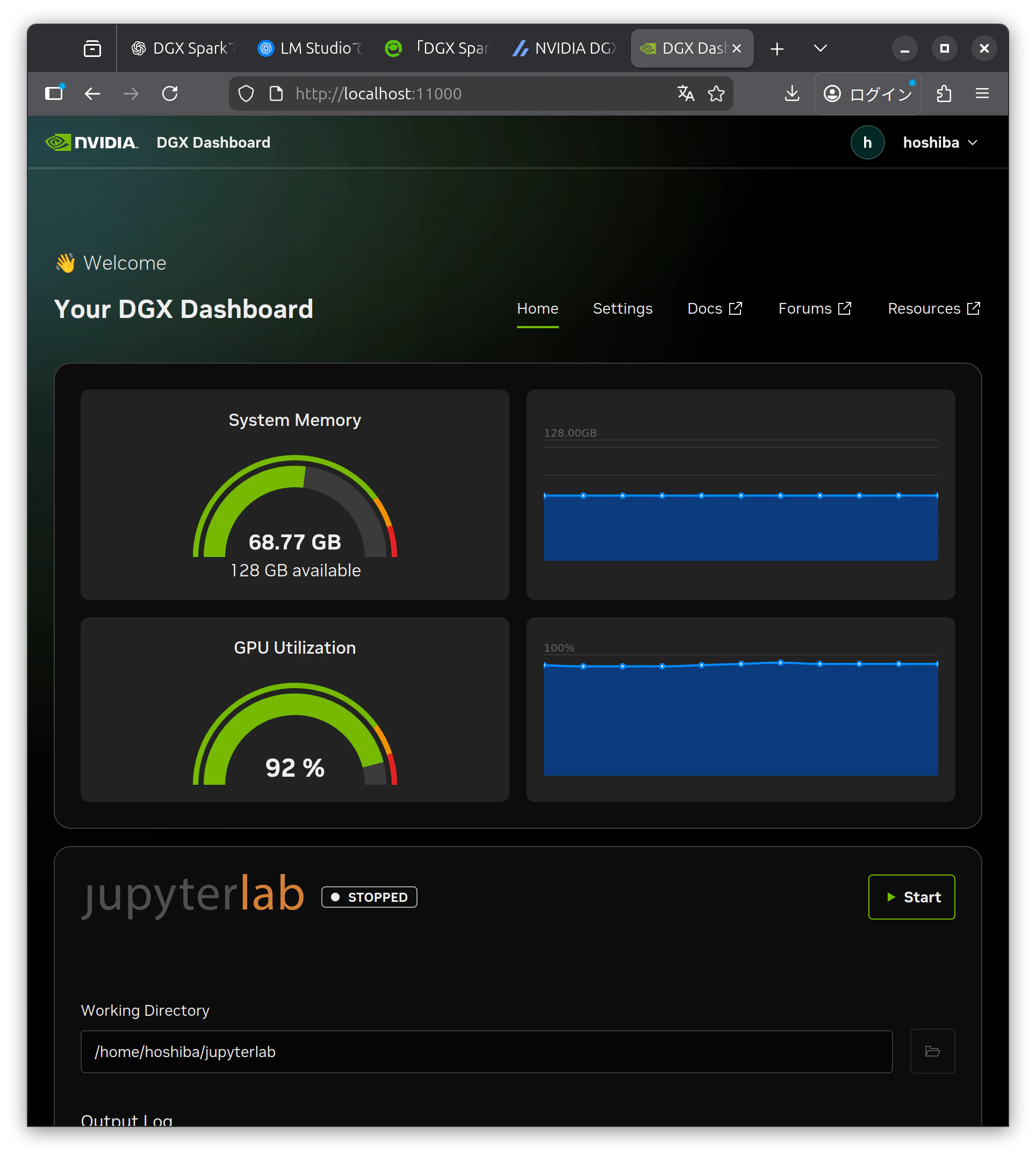The height and width of the screenshot is (1157, 1036).
Task: Click the 68.77 GB memory value
Action: tap(295, 542)
